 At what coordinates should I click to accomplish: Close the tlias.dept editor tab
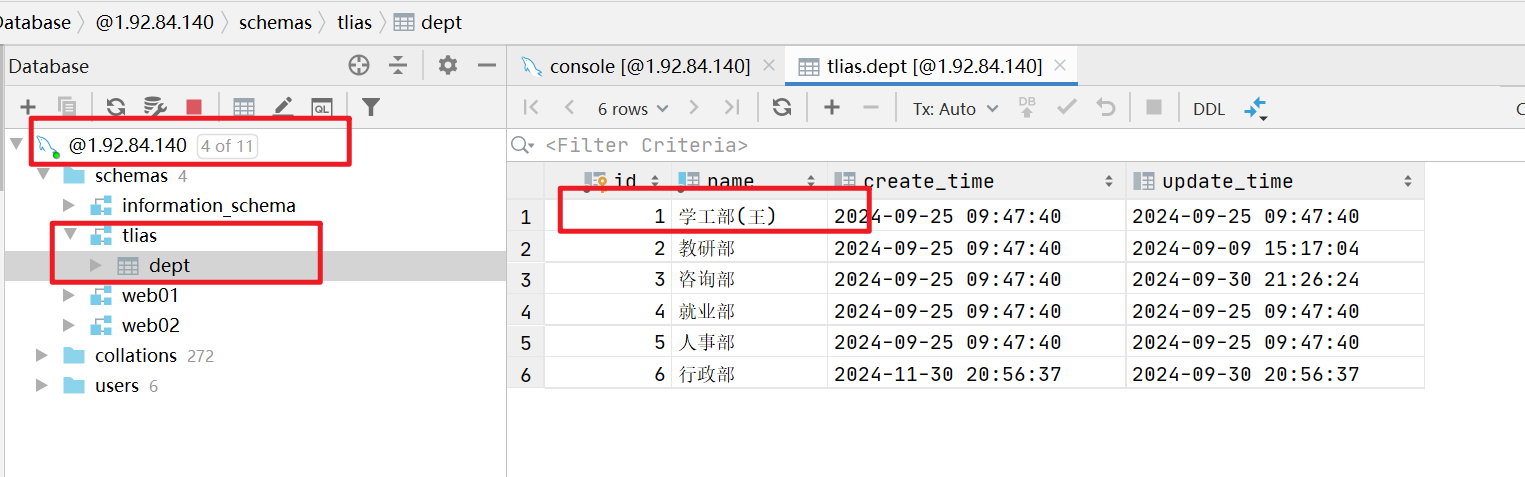click(x=1060, y=66)
